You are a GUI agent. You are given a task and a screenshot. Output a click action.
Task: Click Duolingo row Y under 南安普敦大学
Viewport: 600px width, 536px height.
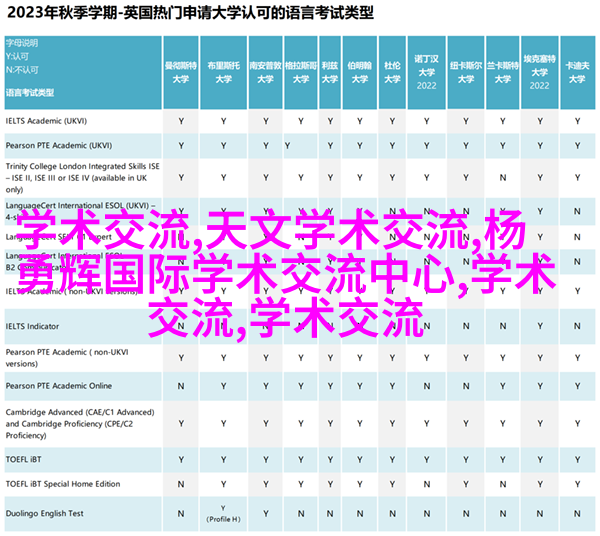tap(266, 513)
